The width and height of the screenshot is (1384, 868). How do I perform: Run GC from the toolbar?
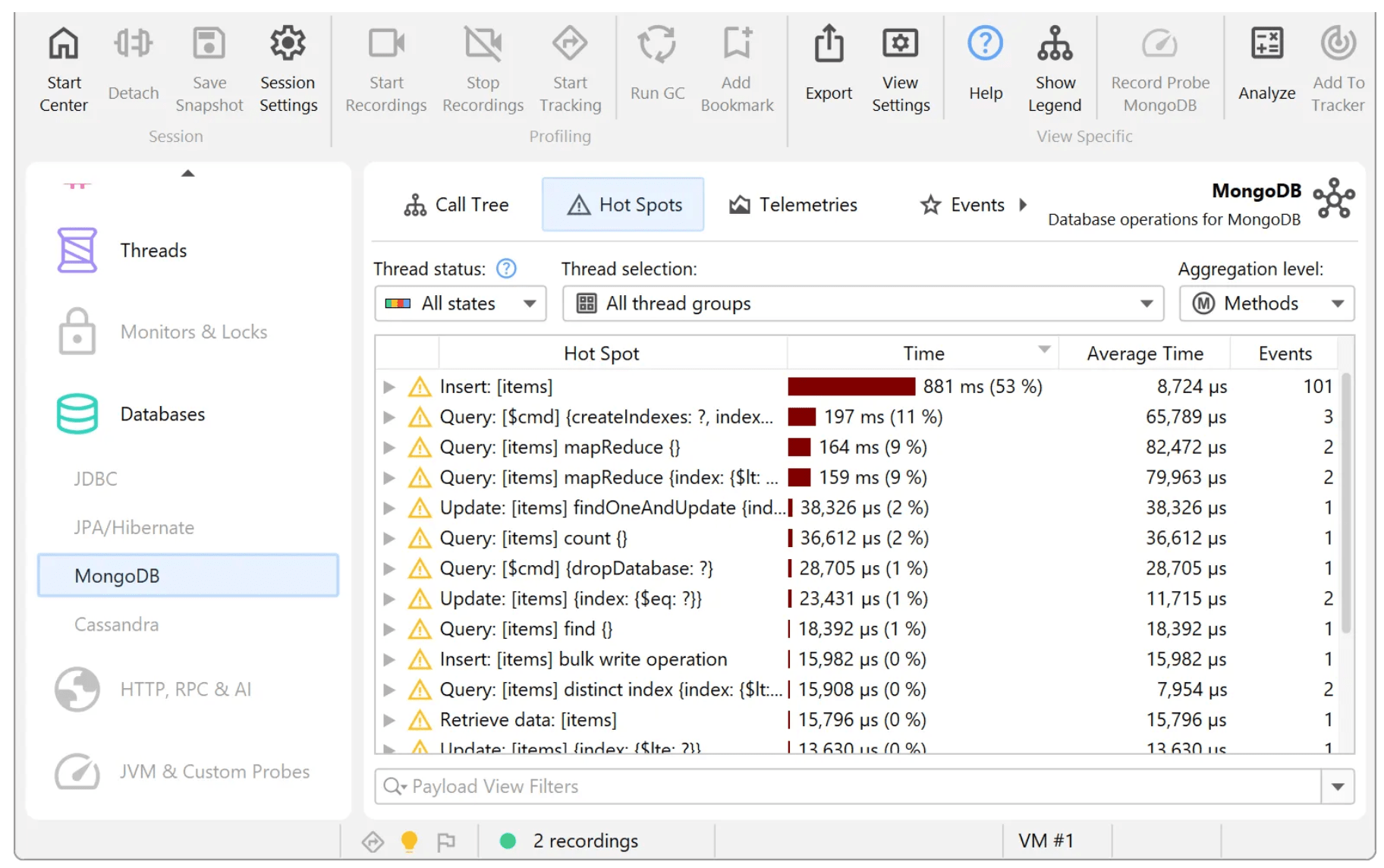(657, 64)
